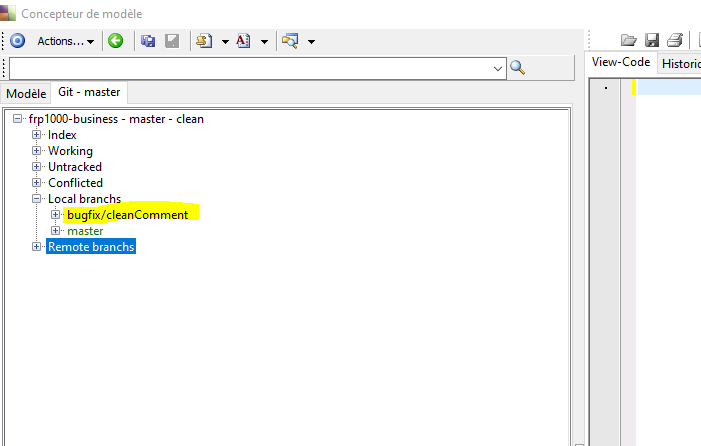Image resolution: width=701 pixels, height=446 pixels.
Task: Select the Local branchs tree item
Action: (84, 199)
